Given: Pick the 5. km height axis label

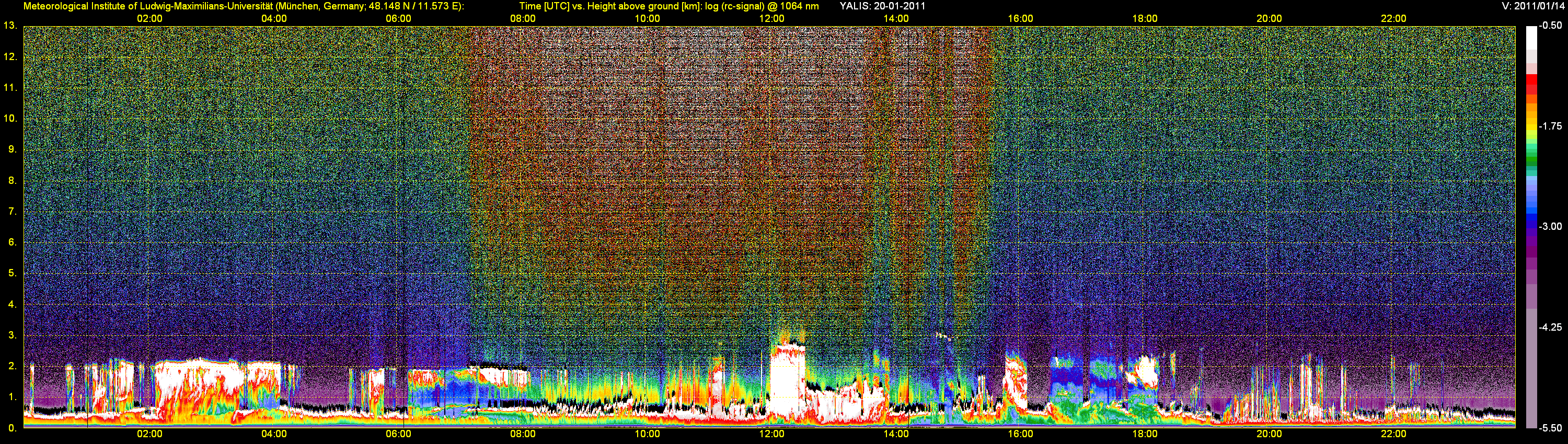Looking at the screenshot, I should click(12, 273).
